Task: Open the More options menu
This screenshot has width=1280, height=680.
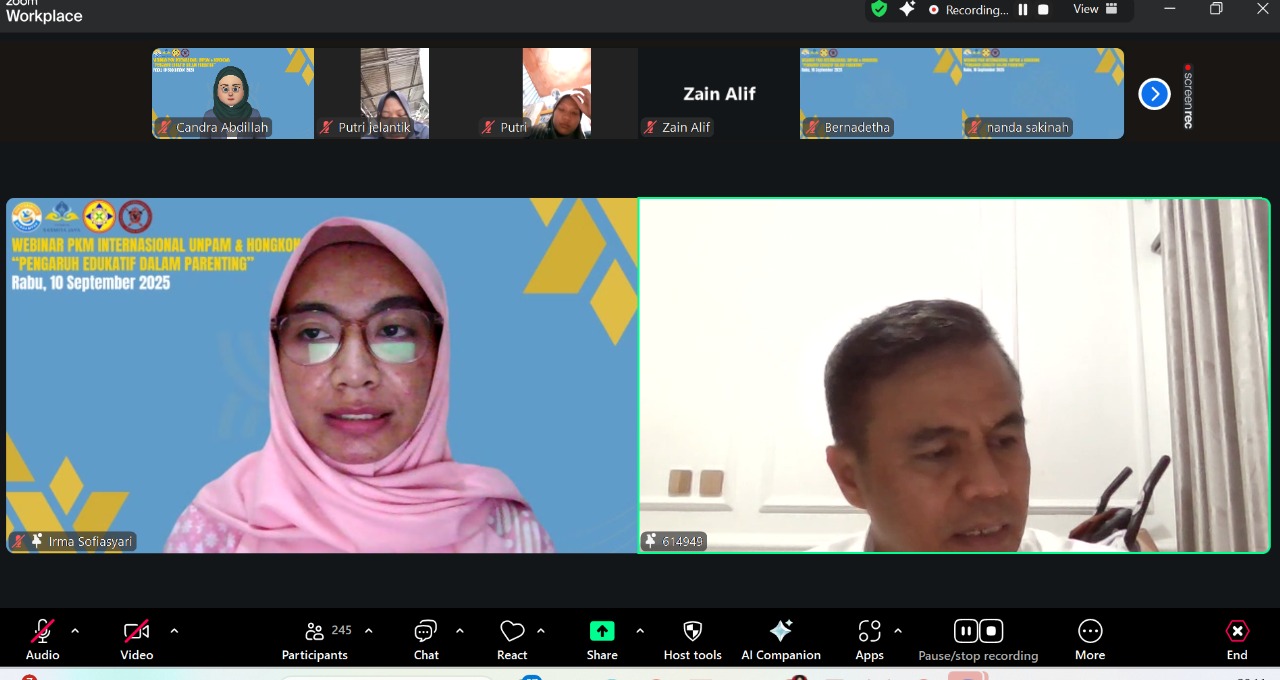Action: (x=1090, y=640)
